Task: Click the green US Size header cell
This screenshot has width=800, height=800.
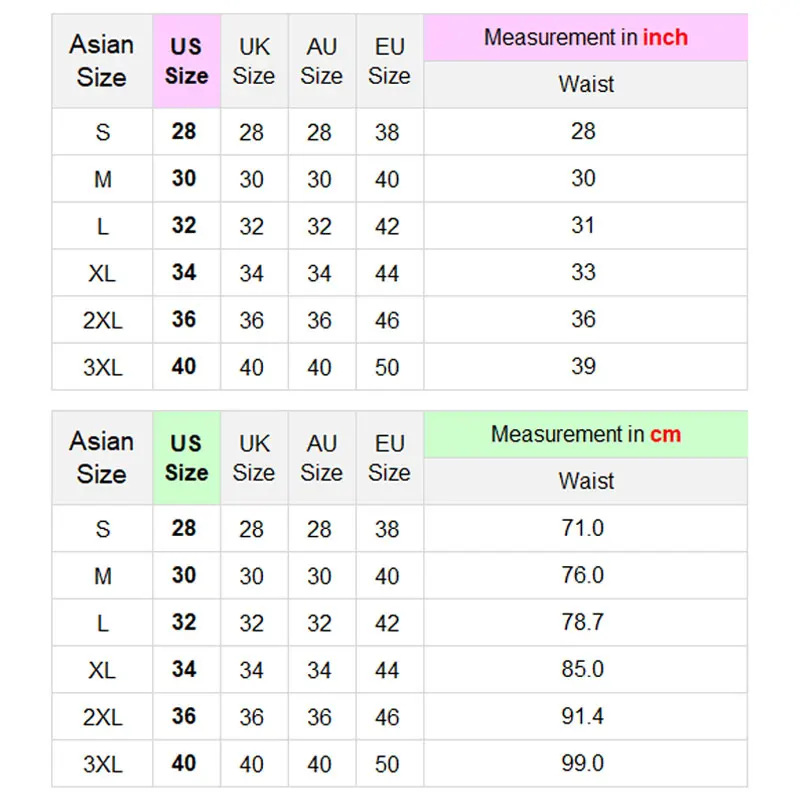Action: 186,458
